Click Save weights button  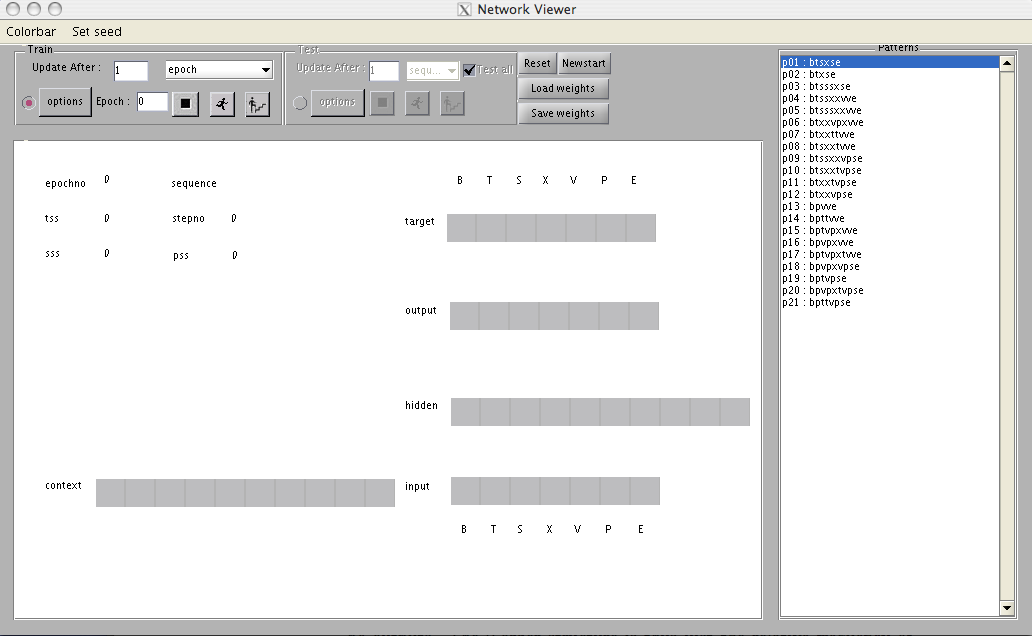pos(563,113)
